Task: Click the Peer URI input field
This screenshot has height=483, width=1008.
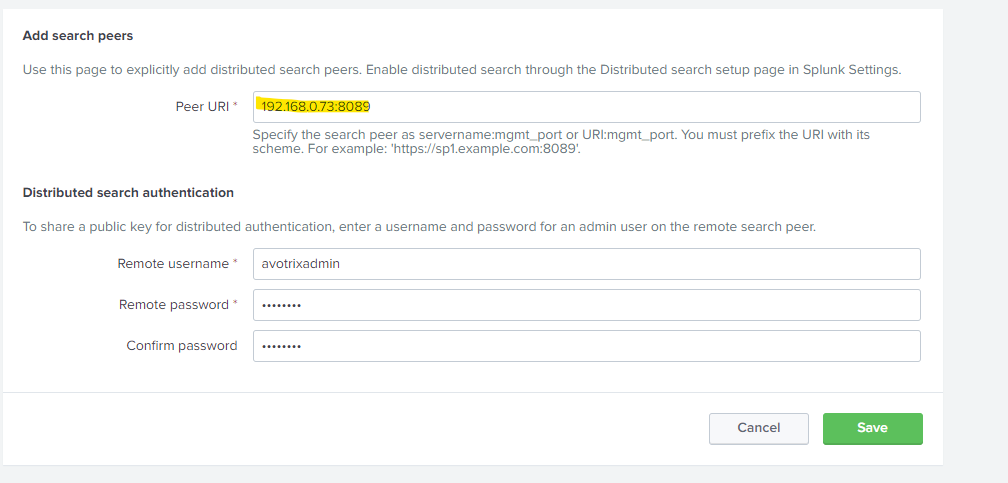Action: [x=586, y=107]
